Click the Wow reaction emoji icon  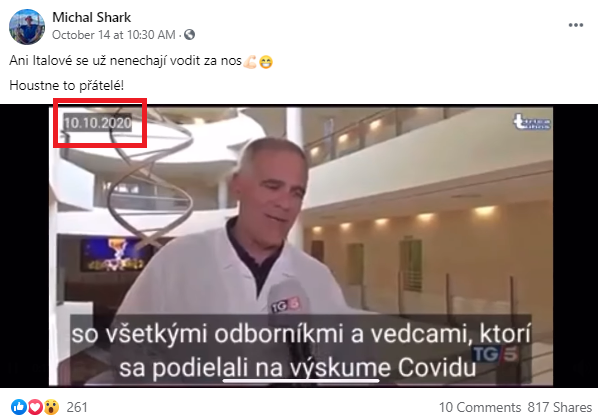pos(51,407)
